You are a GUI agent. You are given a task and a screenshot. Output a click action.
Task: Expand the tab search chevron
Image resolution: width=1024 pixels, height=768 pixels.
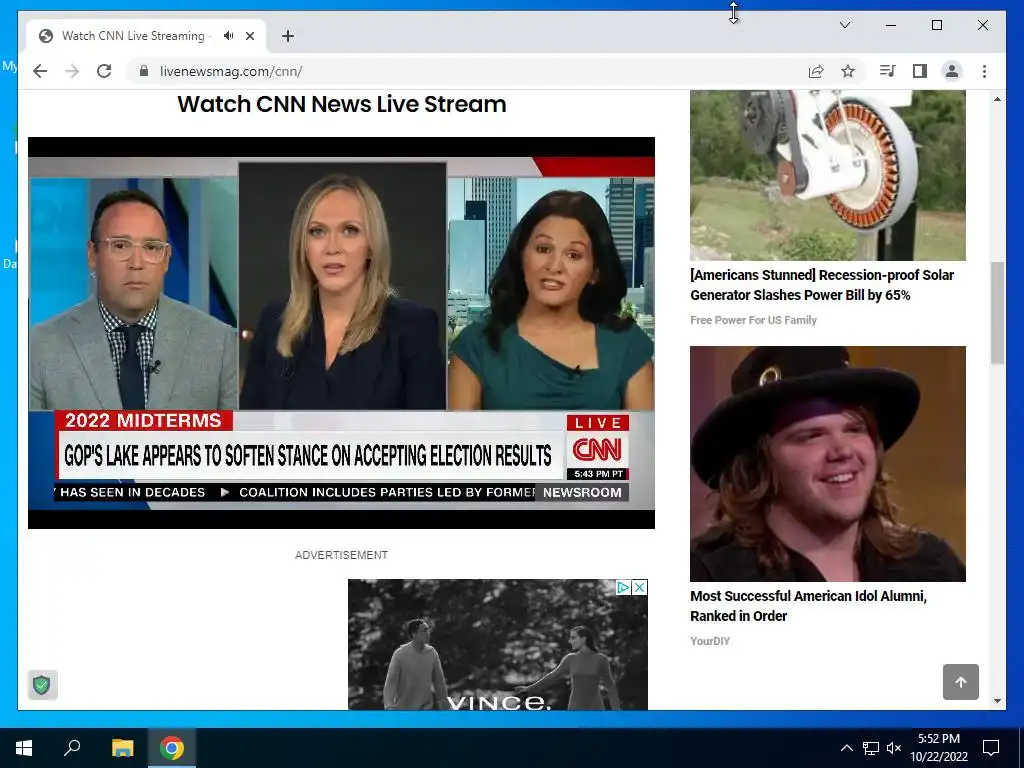click(844, 25)
